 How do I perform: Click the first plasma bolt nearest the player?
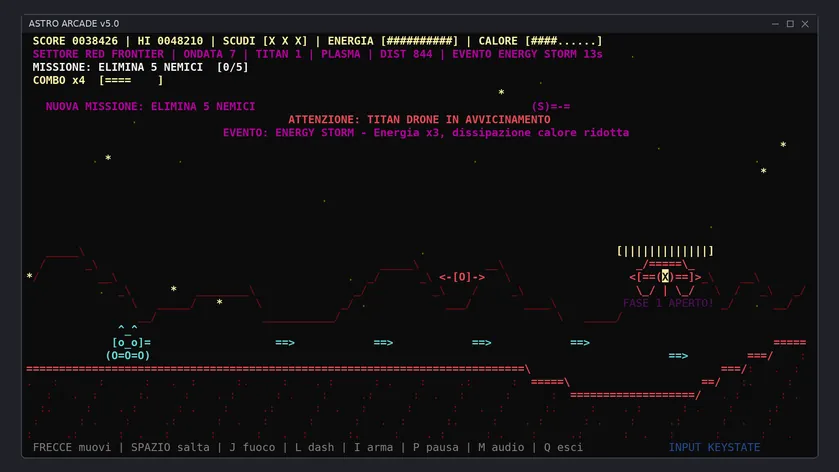click(x=285, y=342)
